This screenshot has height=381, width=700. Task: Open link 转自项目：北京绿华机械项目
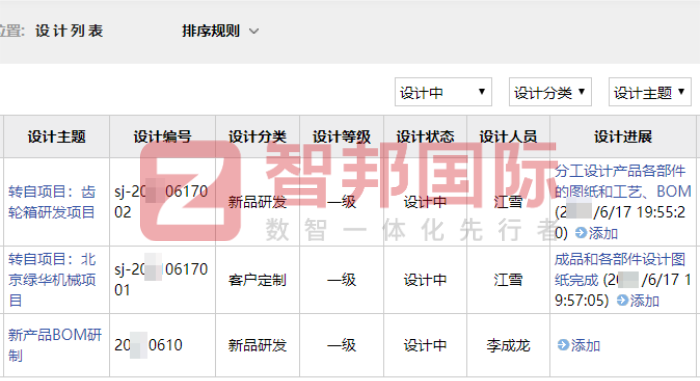(x=52, y=280)
